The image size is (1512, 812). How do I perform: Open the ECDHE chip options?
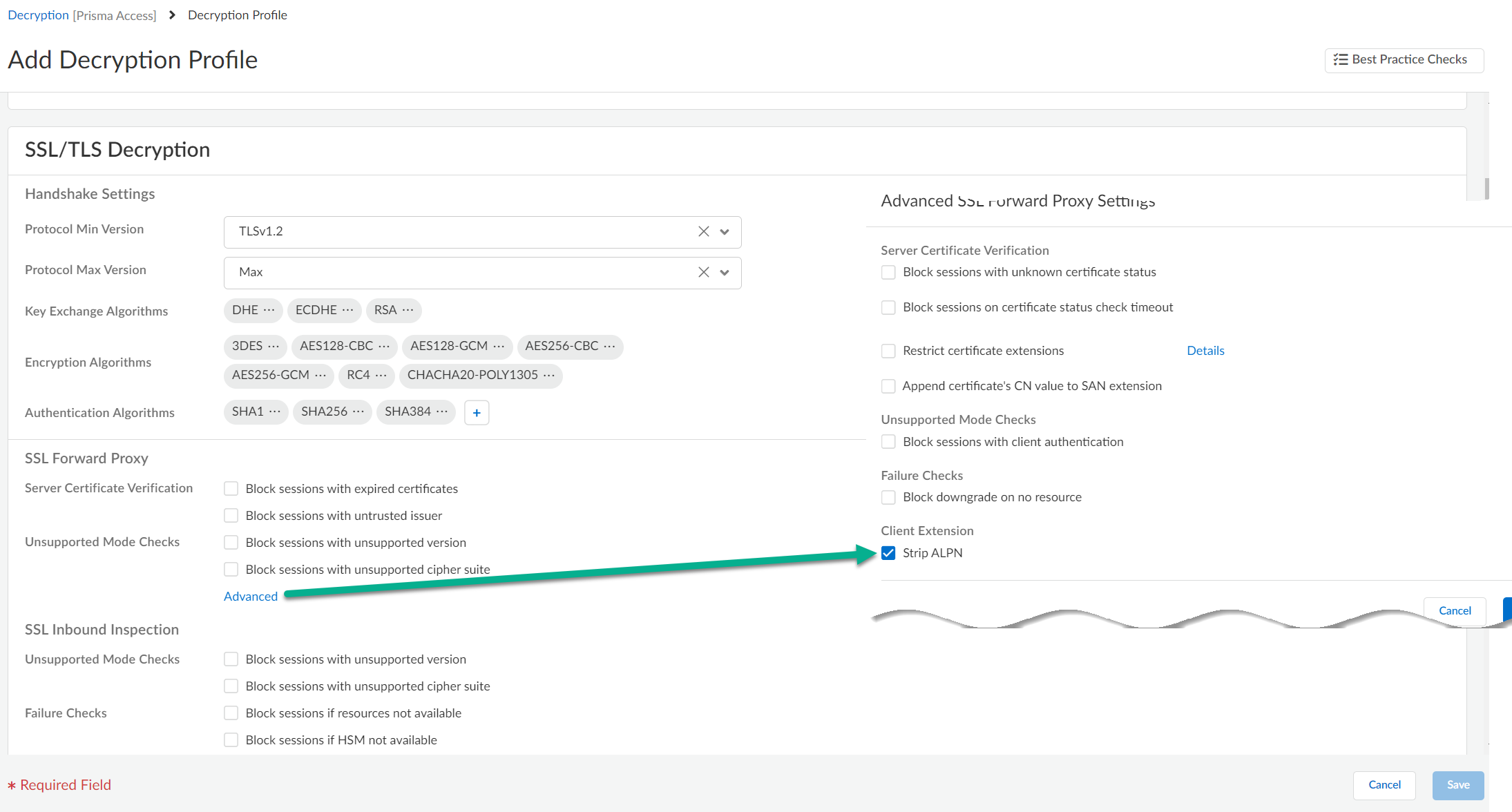348,310
